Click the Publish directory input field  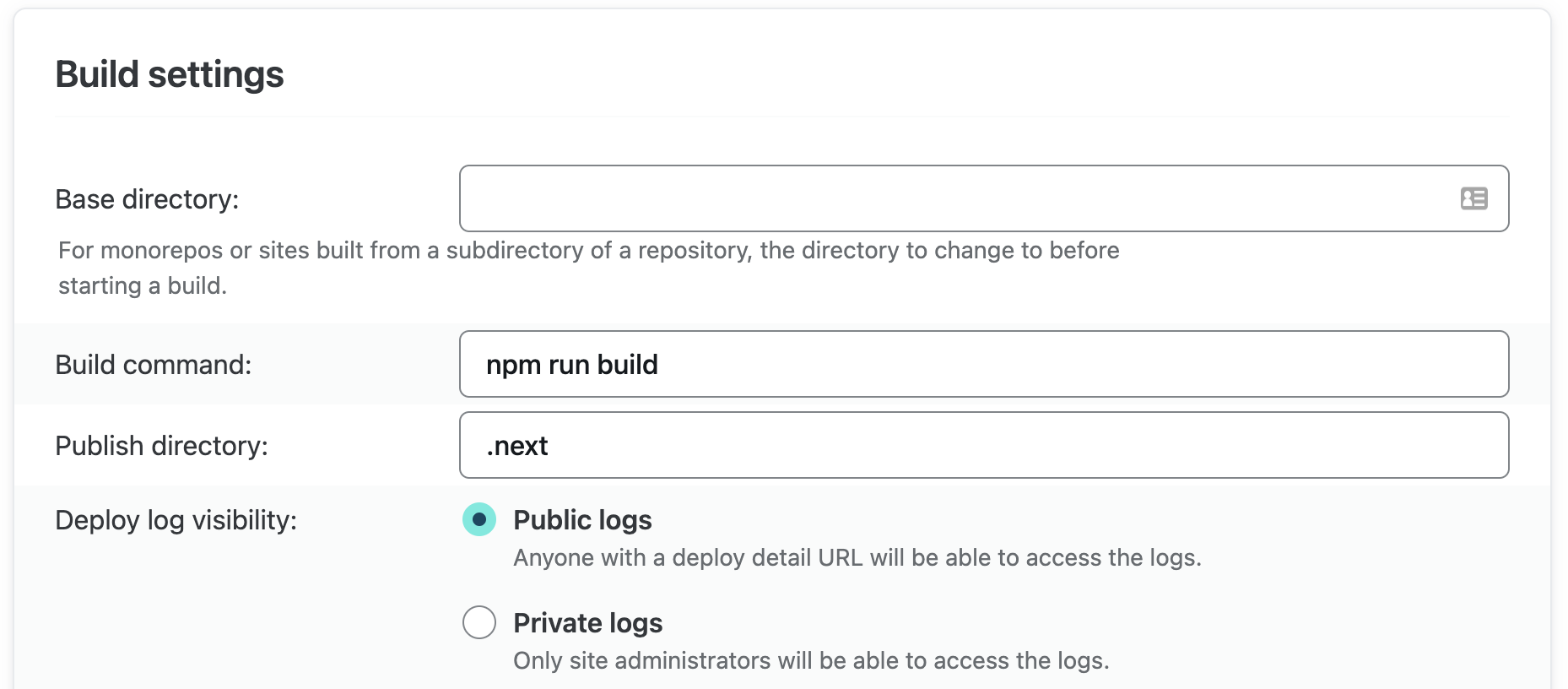984,445
